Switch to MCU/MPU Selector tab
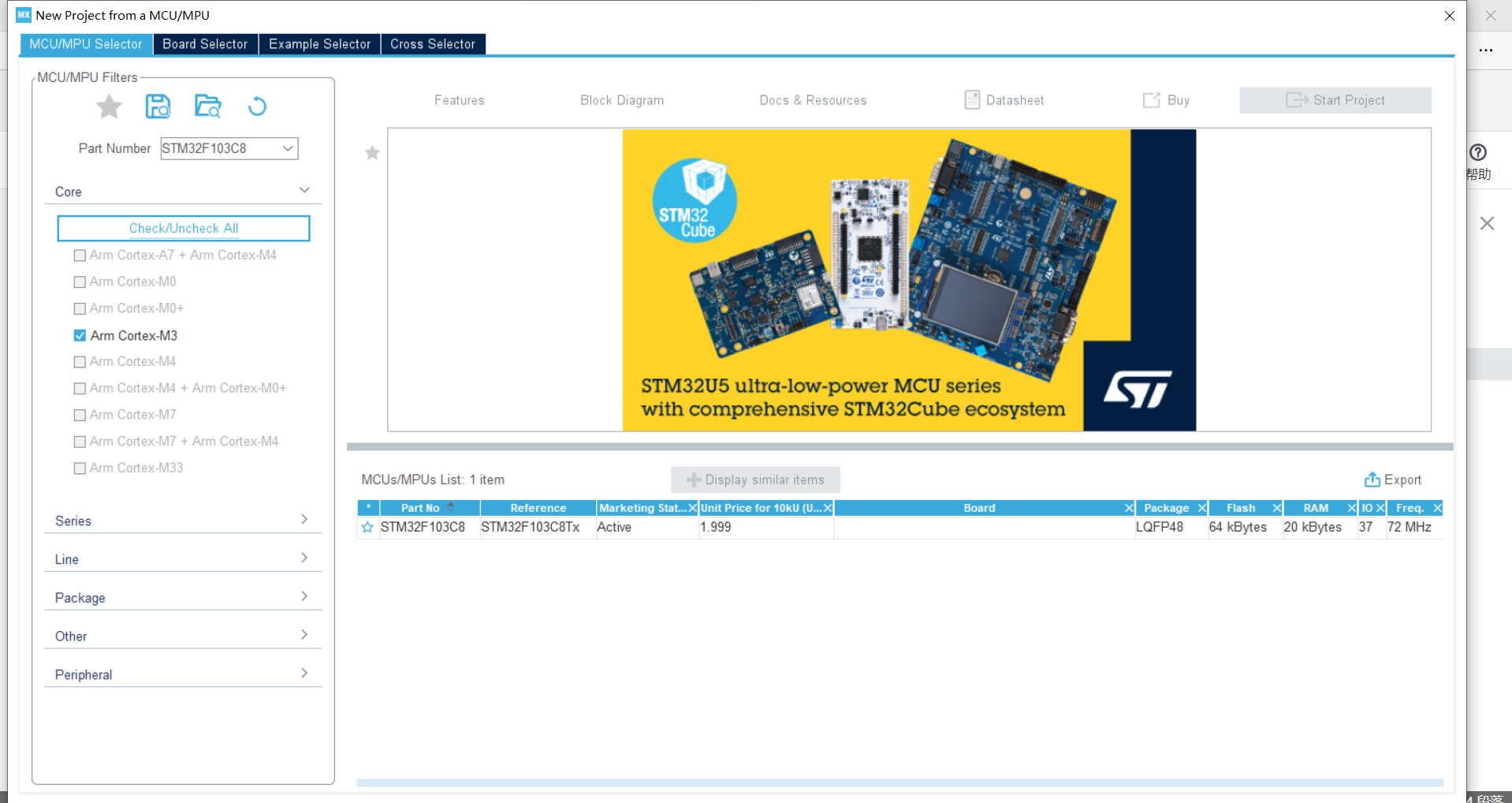Screen dimensions: 1512x803 click(86, 44)
